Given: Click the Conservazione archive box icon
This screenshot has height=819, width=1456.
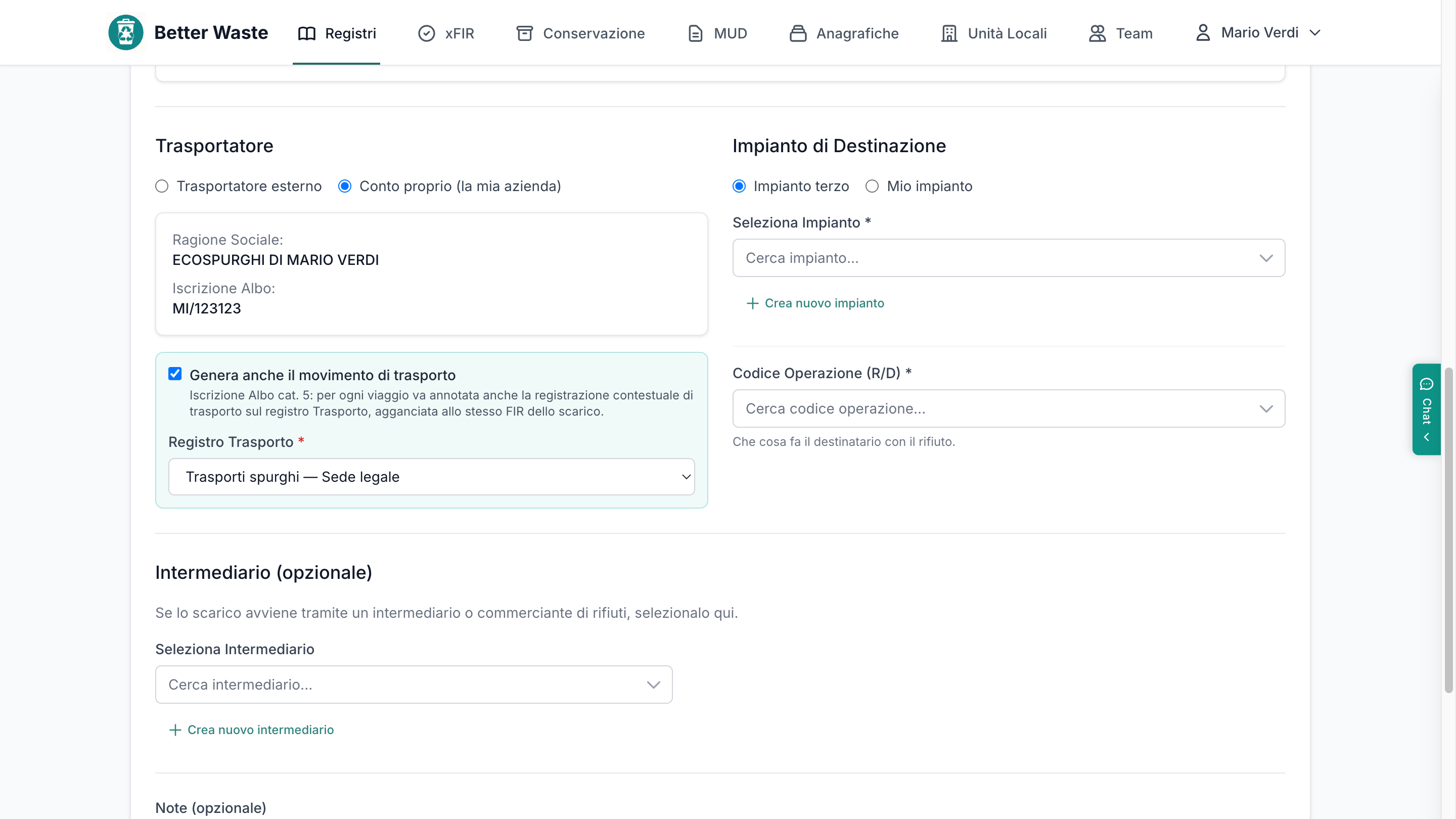Looking at the screenshot, I should [525, 33].
